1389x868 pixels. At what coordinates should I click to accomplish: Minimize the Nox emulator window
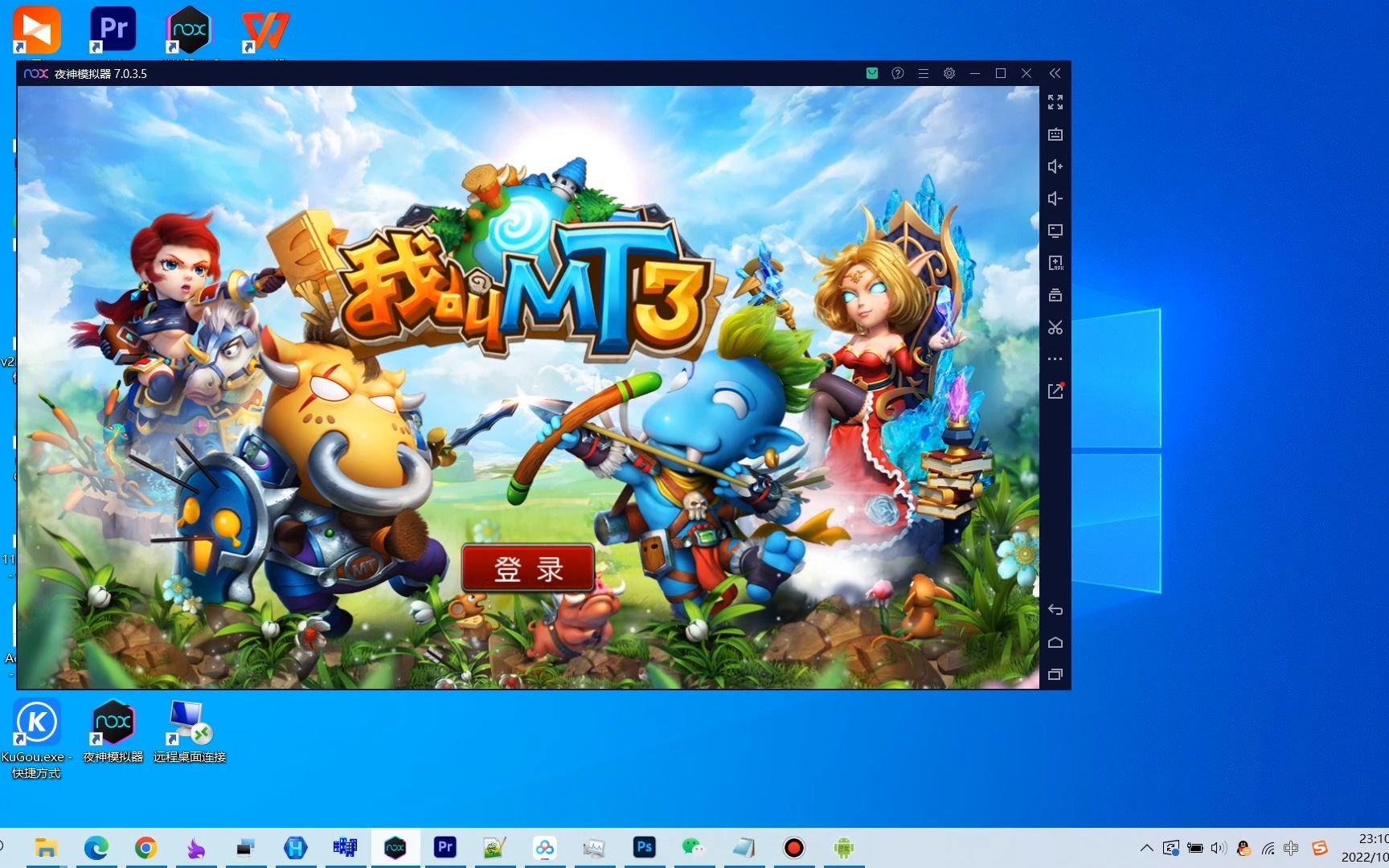click(x=975, y=73)
